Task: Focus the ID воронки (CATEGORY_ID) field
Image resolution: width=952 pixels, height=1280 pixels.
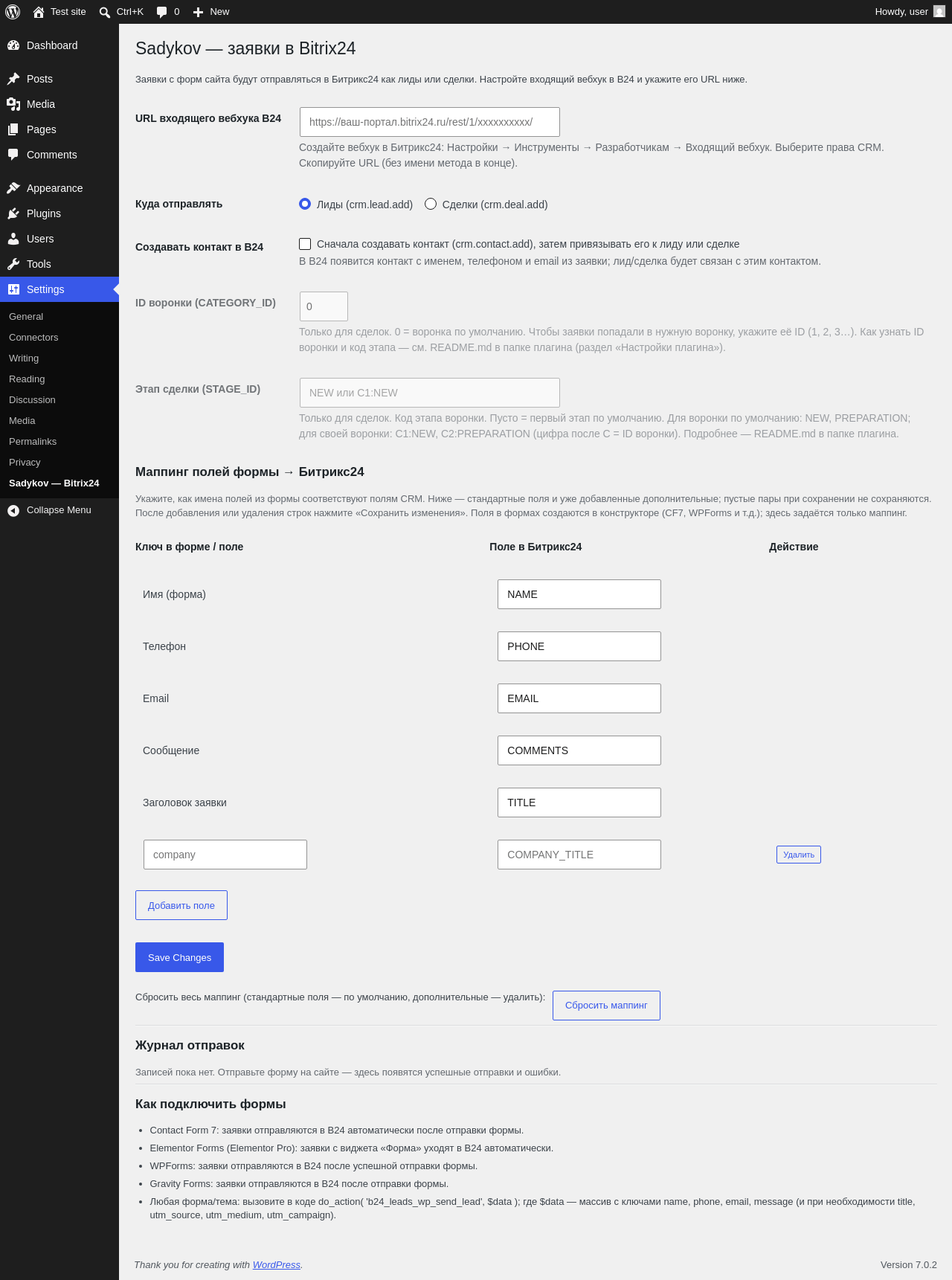Action: [x=324, y=306]
